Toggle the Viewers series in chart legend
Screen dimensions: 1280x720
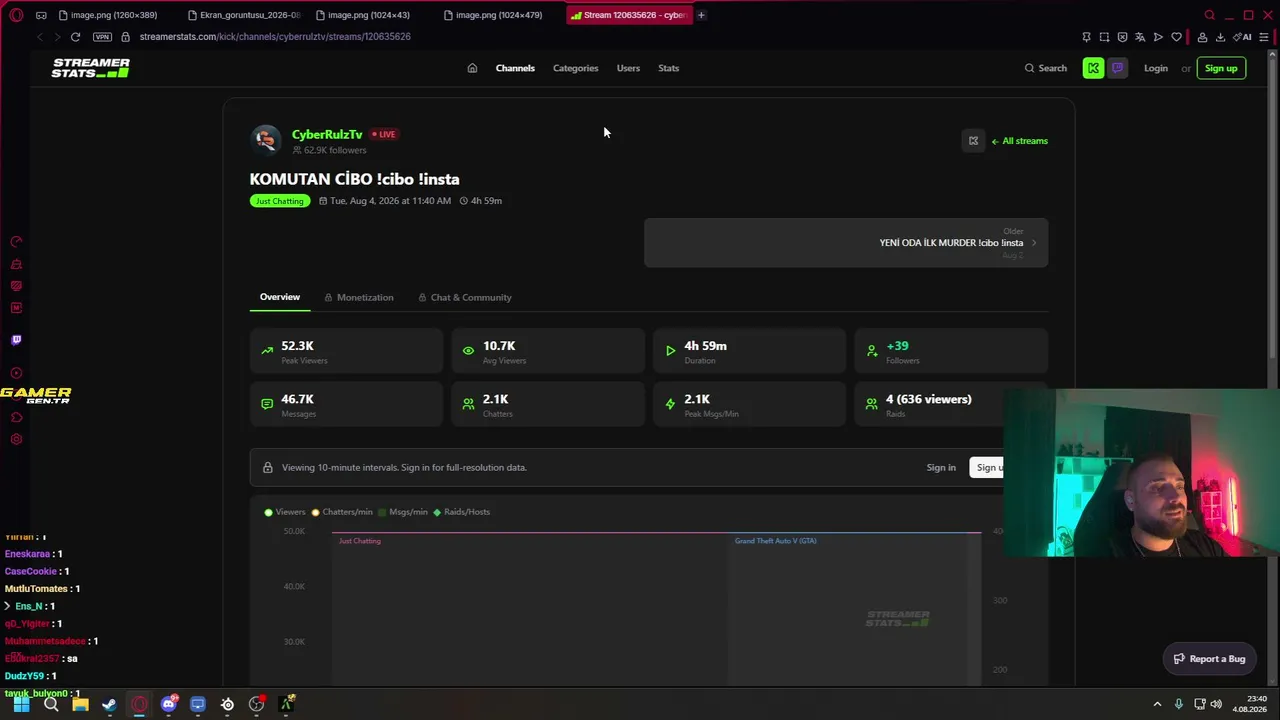coord(285,512)
